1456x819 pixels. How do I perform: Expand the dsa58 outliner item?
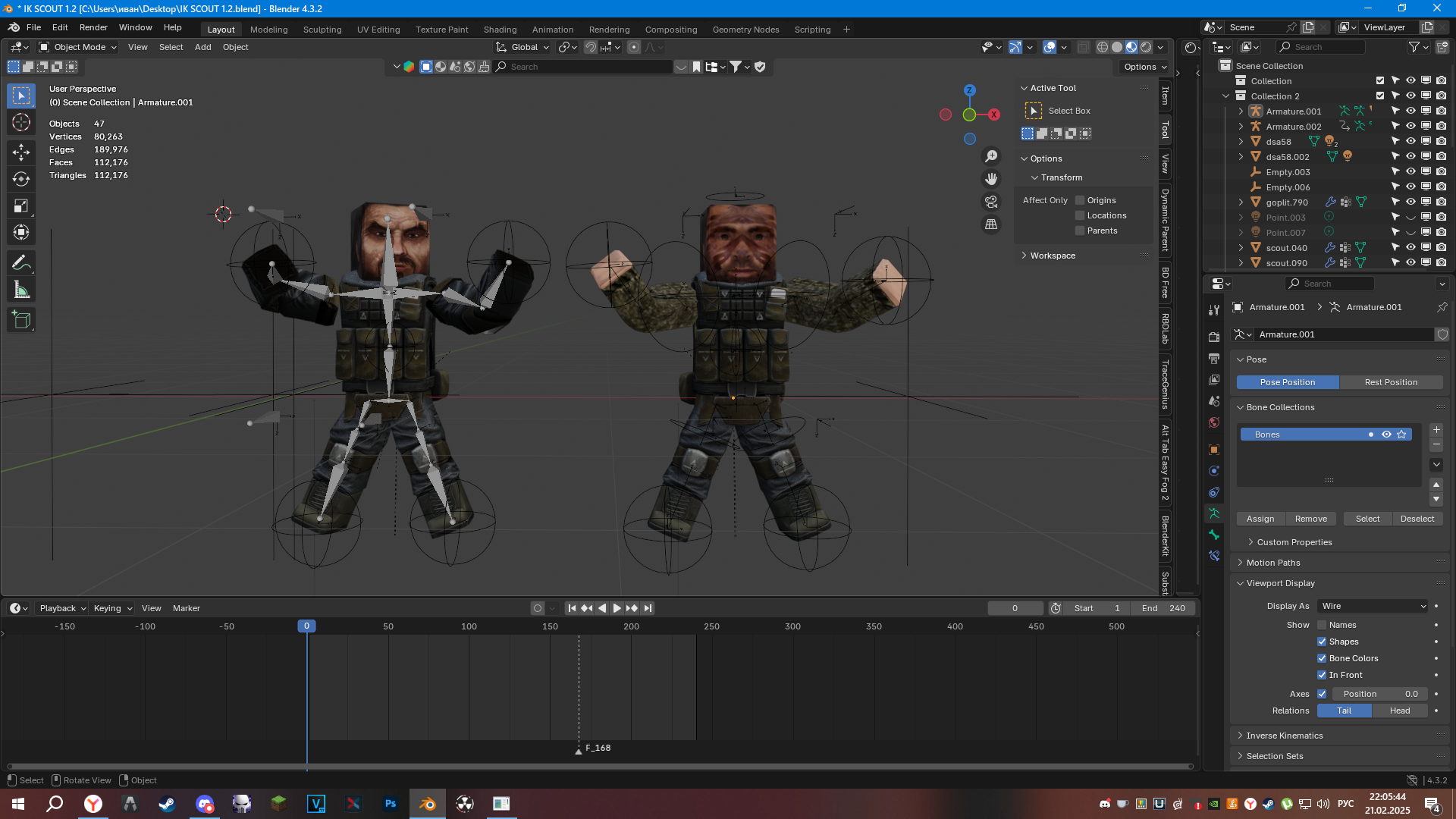(1241, 142)
